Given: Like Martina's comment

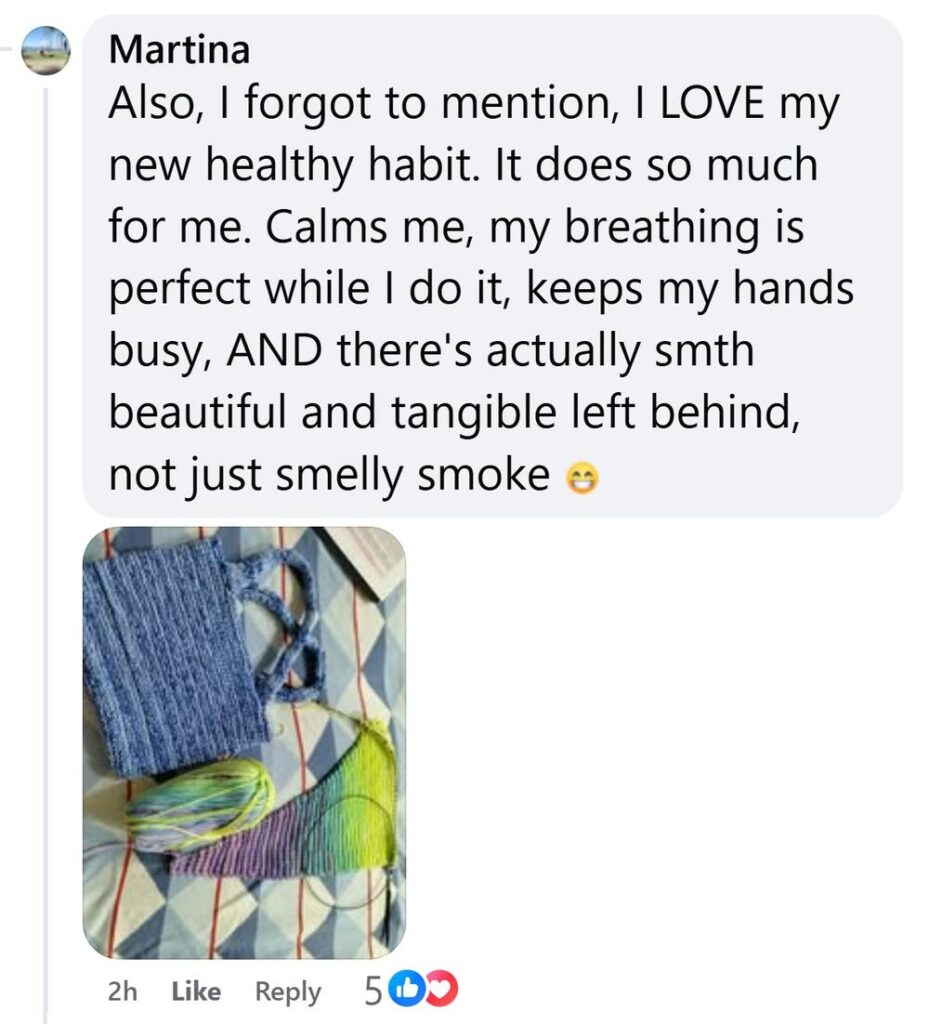Looking at the screenshot, I should point(196,991).
